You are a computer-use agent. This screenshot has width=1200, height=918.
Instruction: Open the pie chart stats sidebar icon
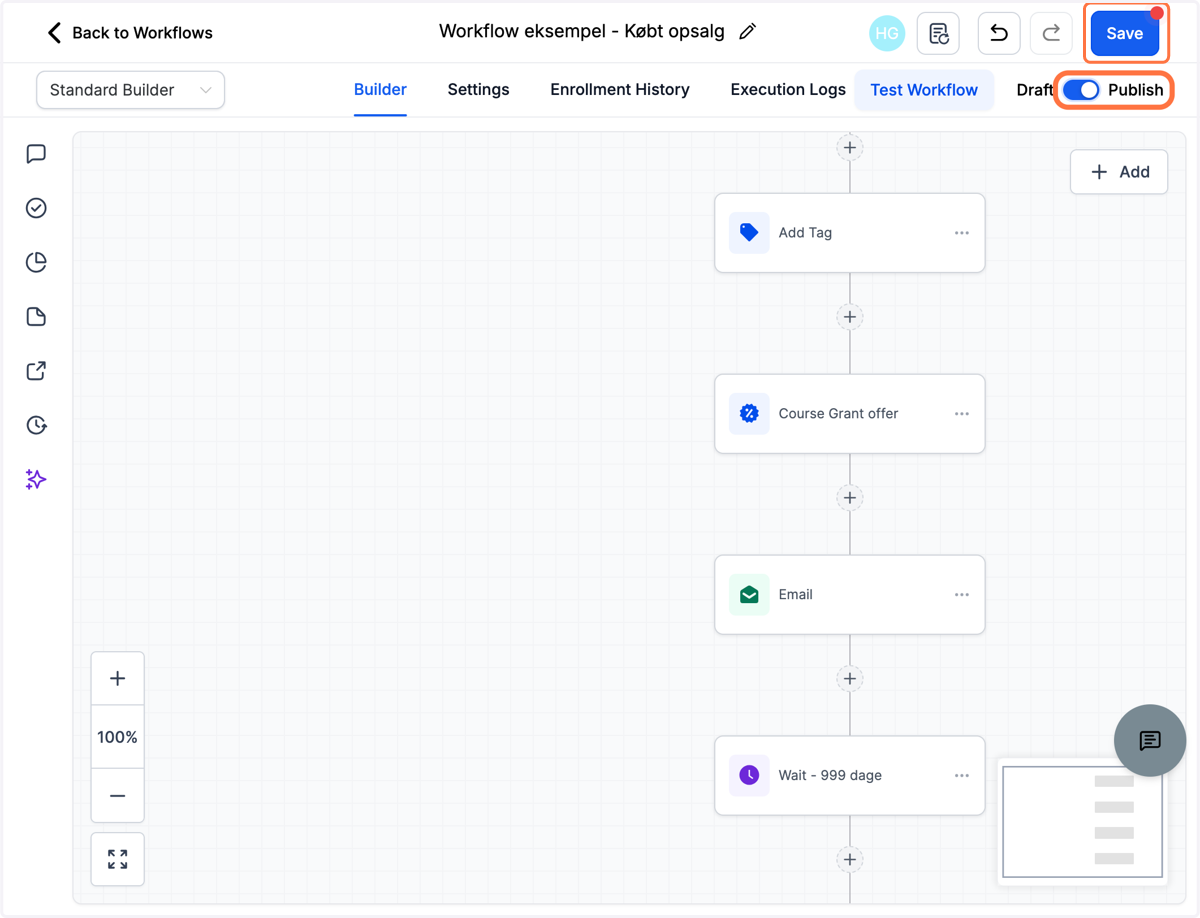point(36,262)
